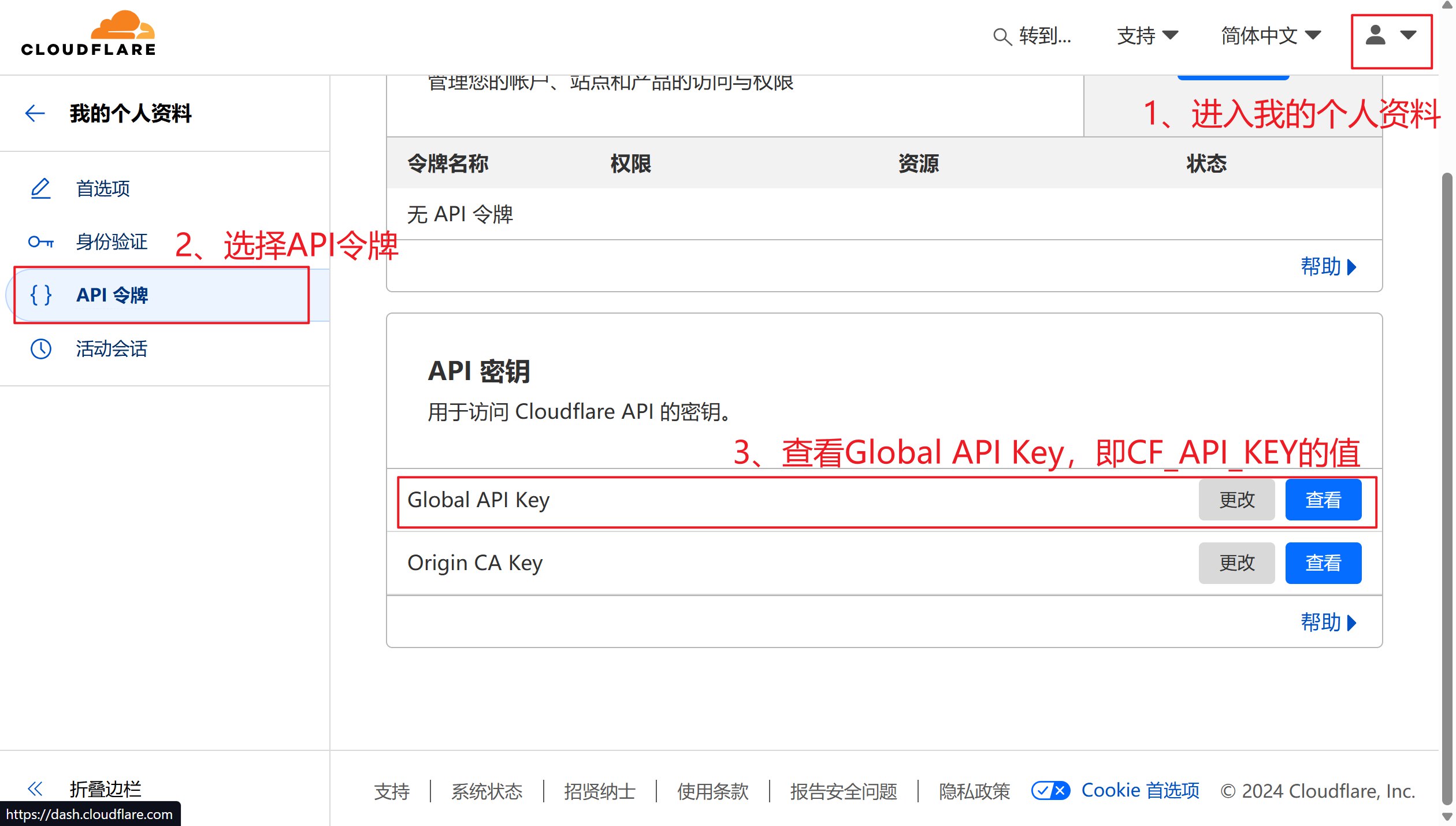Collapse sidebar with double chevron icon
Viewport: 1456px width, 826px height.
click(x=35, y=788)
